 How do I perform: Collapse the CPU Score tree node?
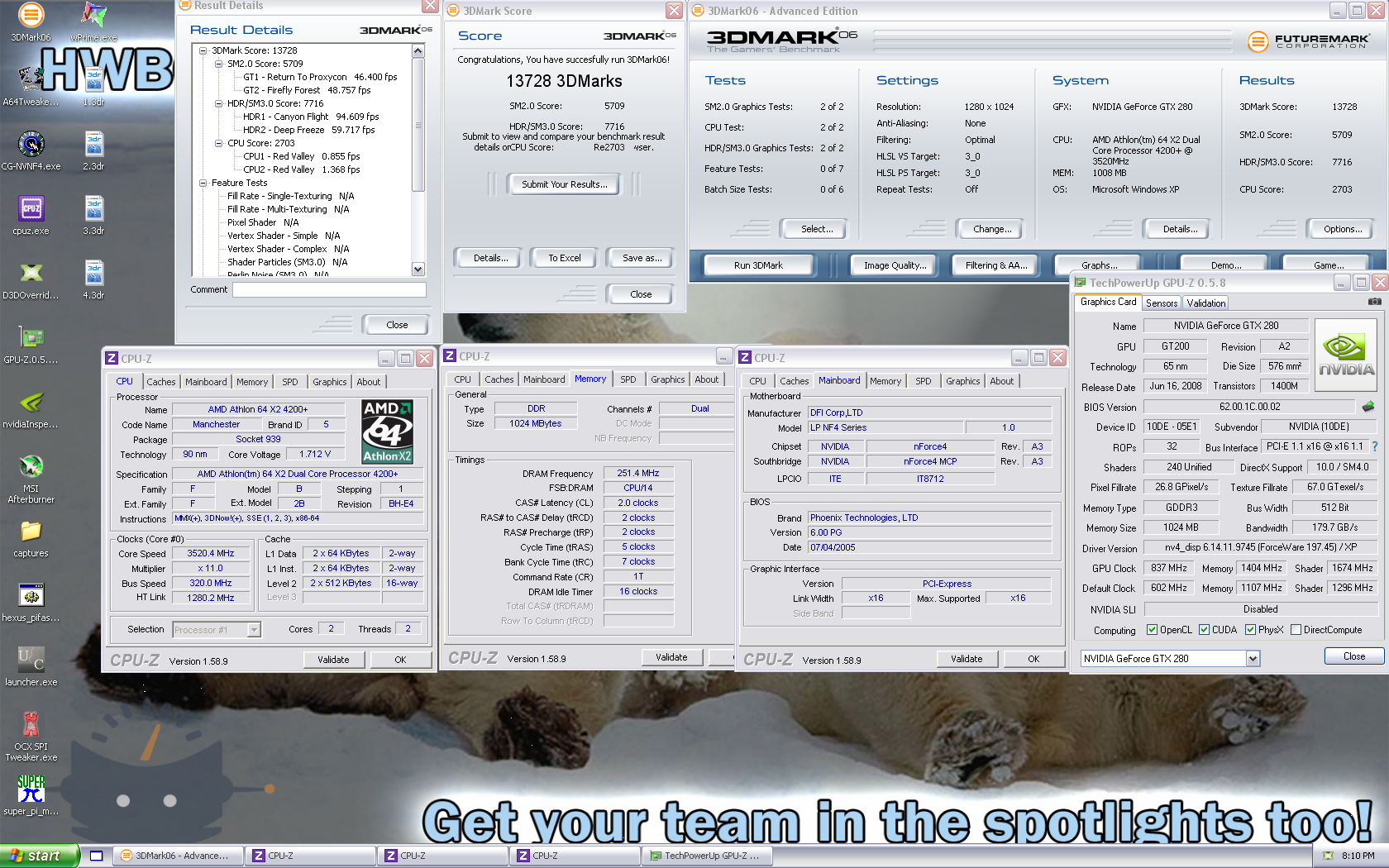(x=219, y=143)
